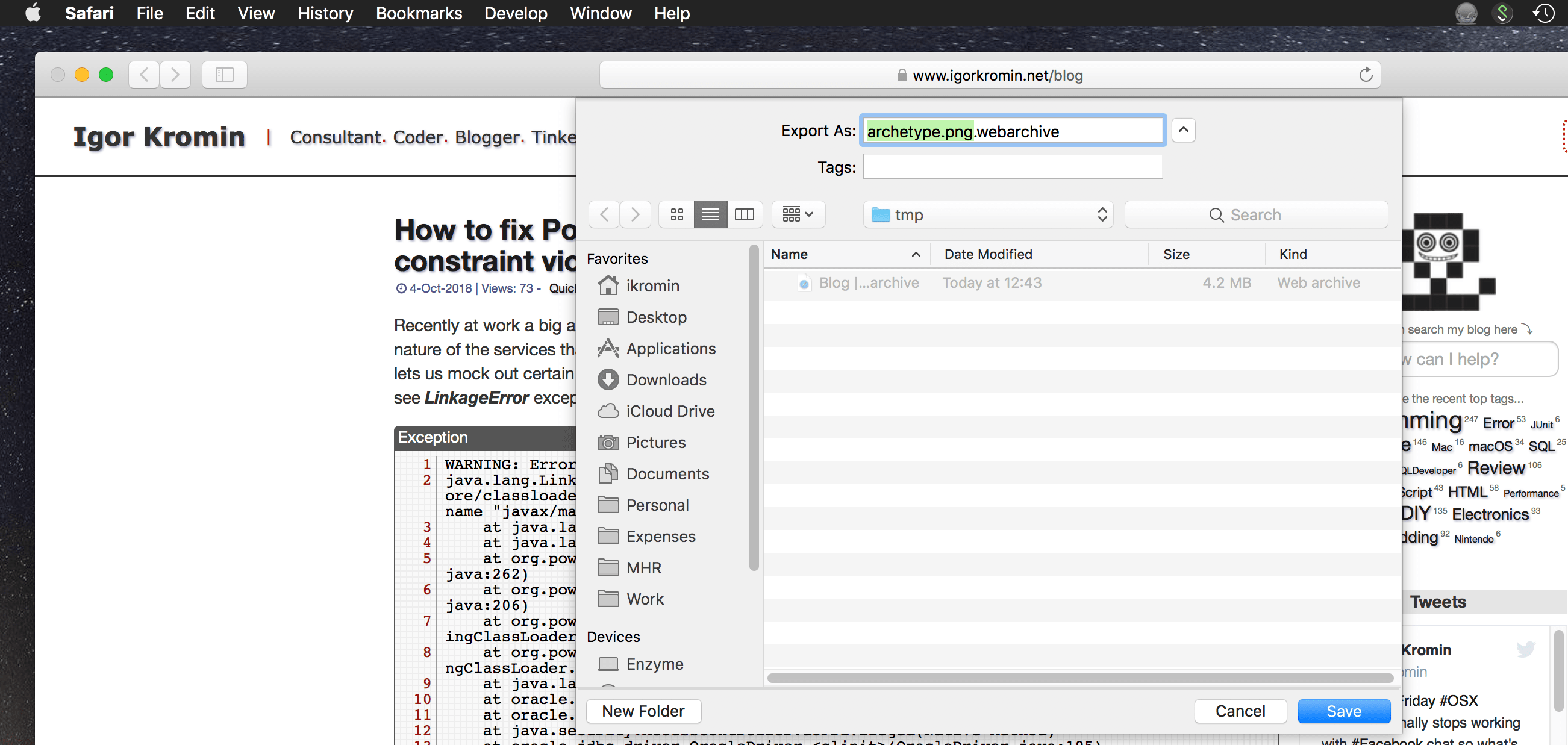Click the Time Machine menu bar icon
This screenshot has width=1568, height=745.
[x=1543, y=13]
